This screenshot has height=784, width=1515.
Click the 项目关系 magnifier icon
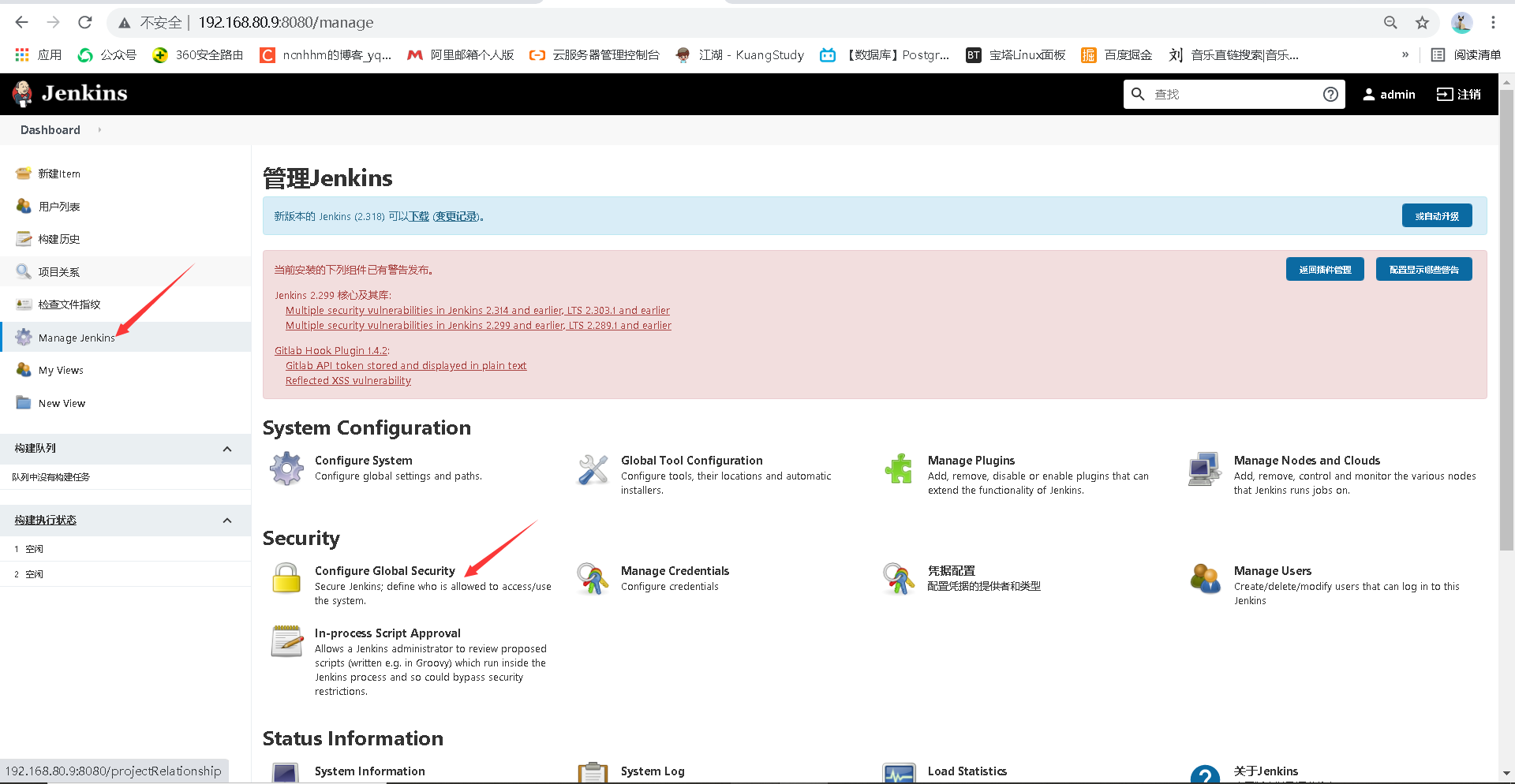coord(23,271)
